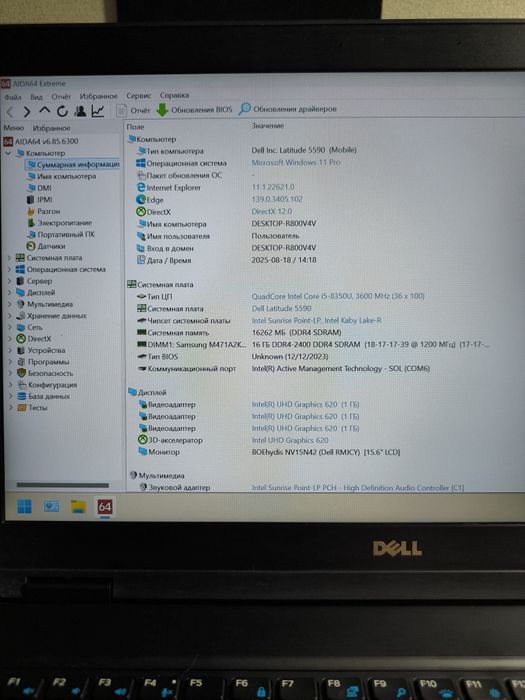Open the graph chart toolbar icon
Viewport: 525px width, 700px height.
98,111
